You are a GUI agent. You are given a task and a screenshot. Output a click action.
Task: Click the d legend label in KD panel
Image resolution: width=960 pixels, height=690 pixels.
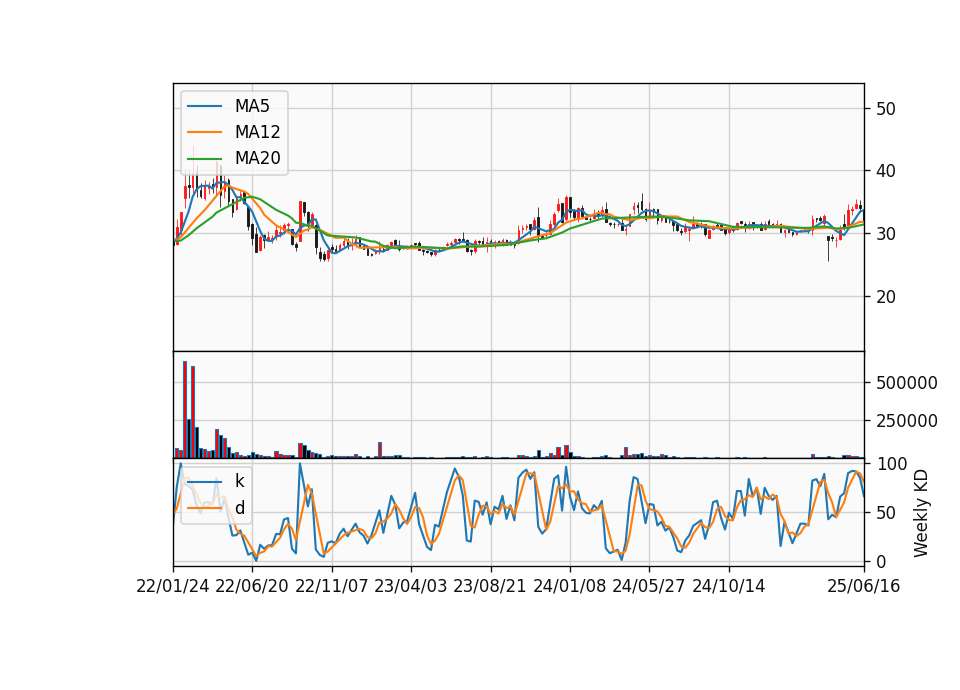tap(240, 508)
